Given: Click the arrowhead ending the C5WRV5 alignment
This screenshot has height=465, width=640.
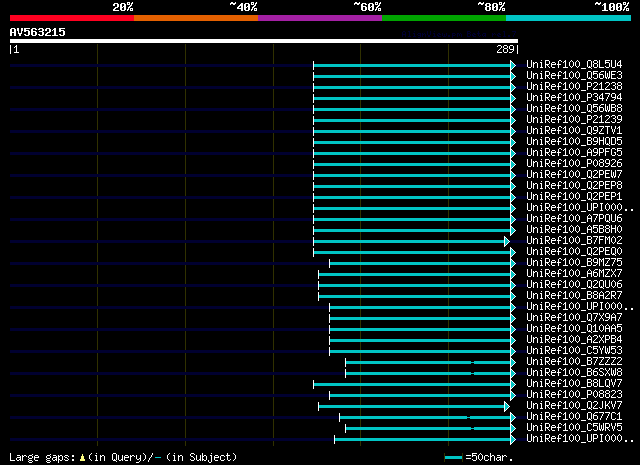Looking at the screenshot, I should coord(513,429).
